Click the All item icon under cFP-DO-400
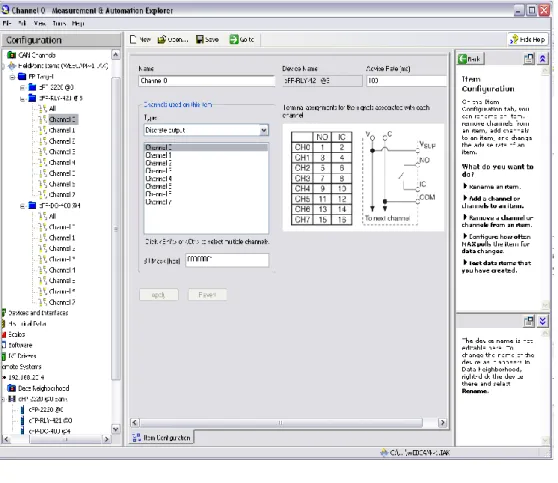The image size is (558, 483). 43,216
